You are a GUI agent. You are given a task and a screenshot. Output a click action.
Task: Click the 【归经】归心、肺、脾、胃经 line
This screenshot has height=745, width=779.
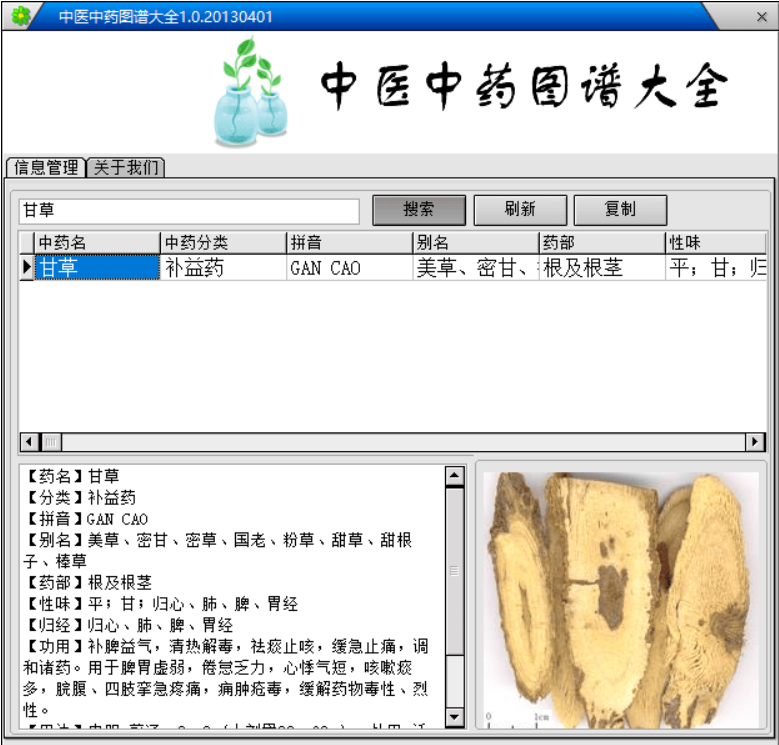tap(128, 625)
